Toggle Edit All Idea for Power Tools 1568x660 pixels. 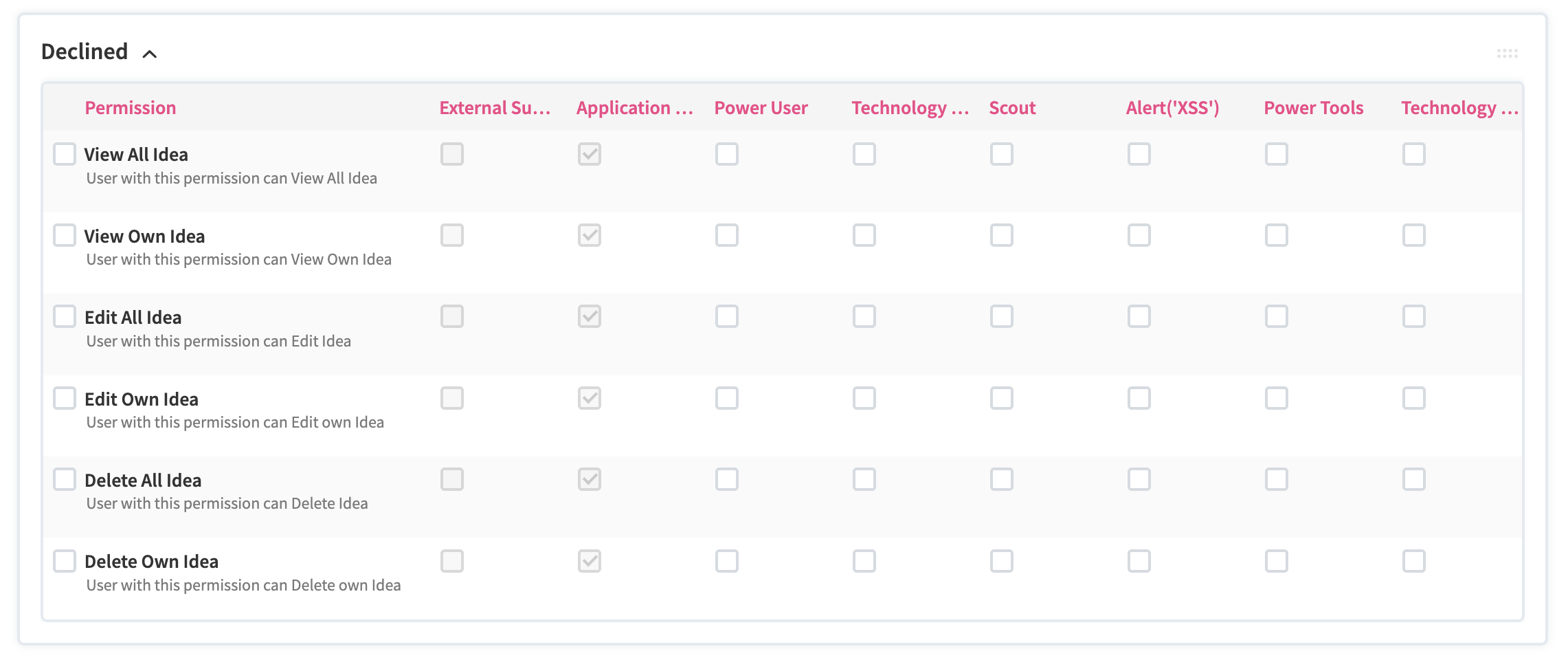click(1277, 316)
